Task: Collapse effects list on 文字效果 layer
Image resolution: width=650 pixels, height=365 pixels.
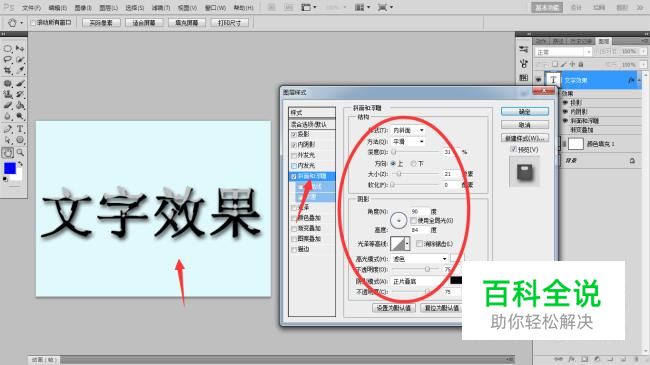Action: point(640,80)
